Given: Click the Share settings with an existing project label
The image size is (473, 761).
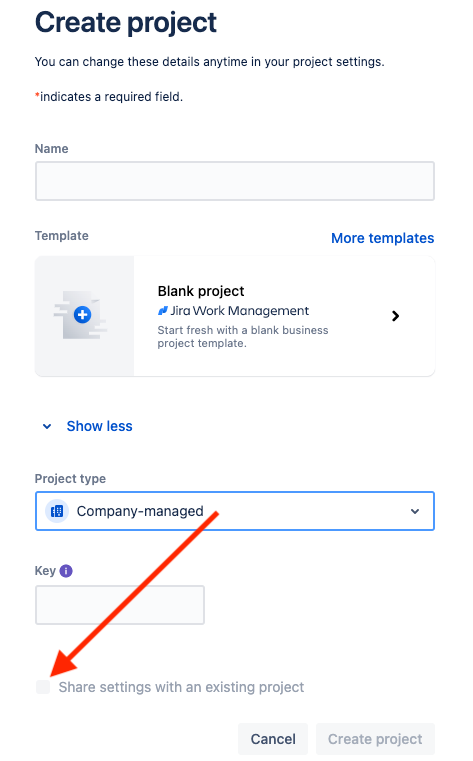Looking at the screenshot, I should [x=181, y=687].
